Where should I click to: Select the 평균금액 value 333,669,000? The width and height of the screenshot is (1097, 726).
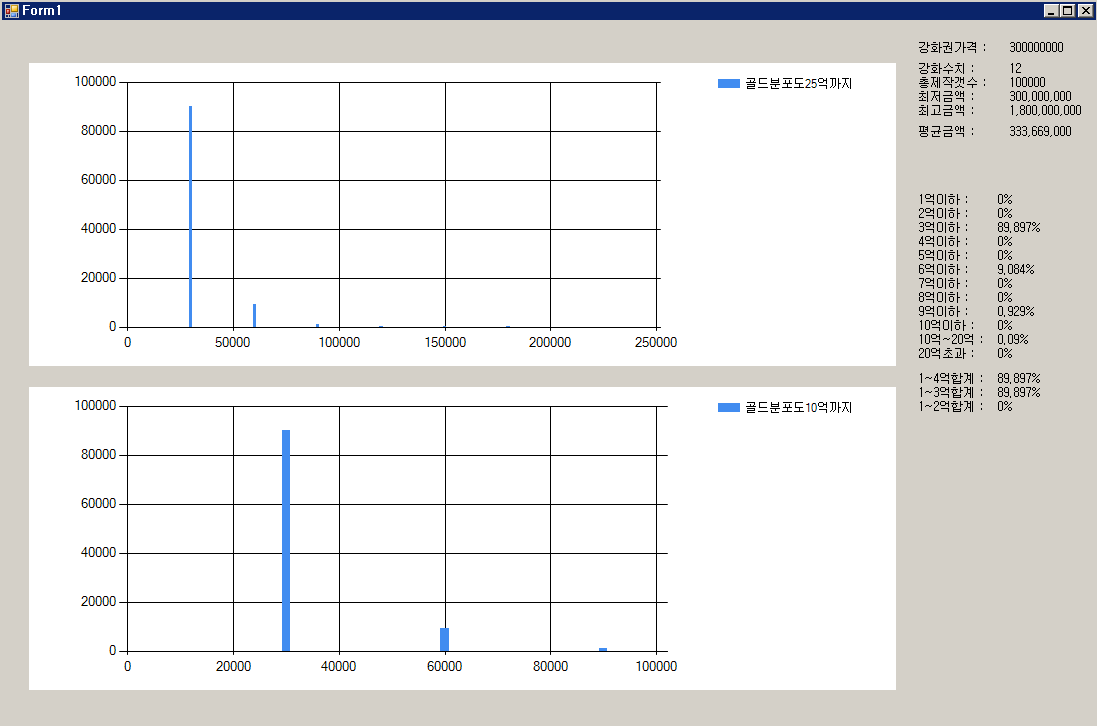1040,131
